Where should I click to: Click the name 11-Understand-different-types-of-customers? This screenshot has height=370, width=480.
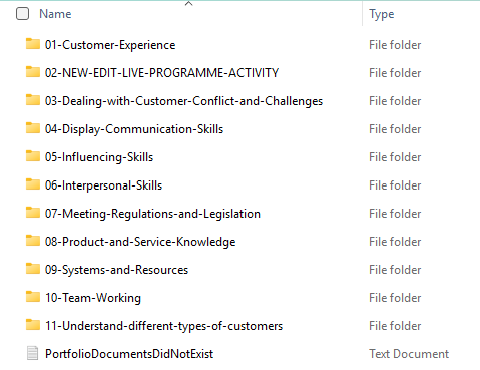(164, 326)
